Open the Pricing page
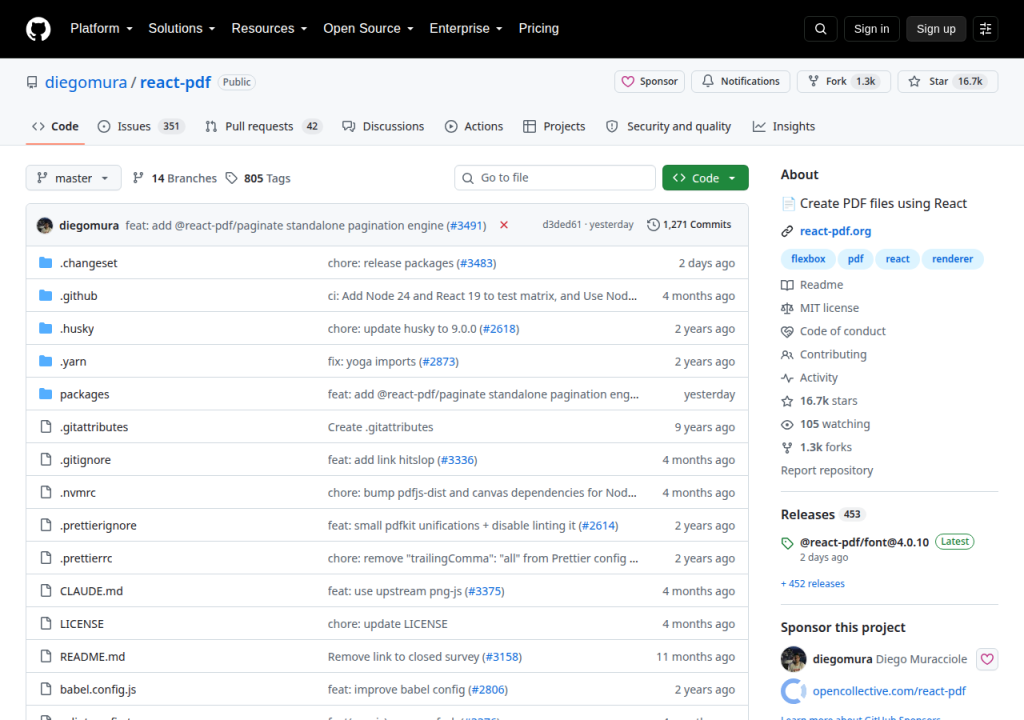The image size is (1024, 720). pyautogui.click(x=539, y=29)
